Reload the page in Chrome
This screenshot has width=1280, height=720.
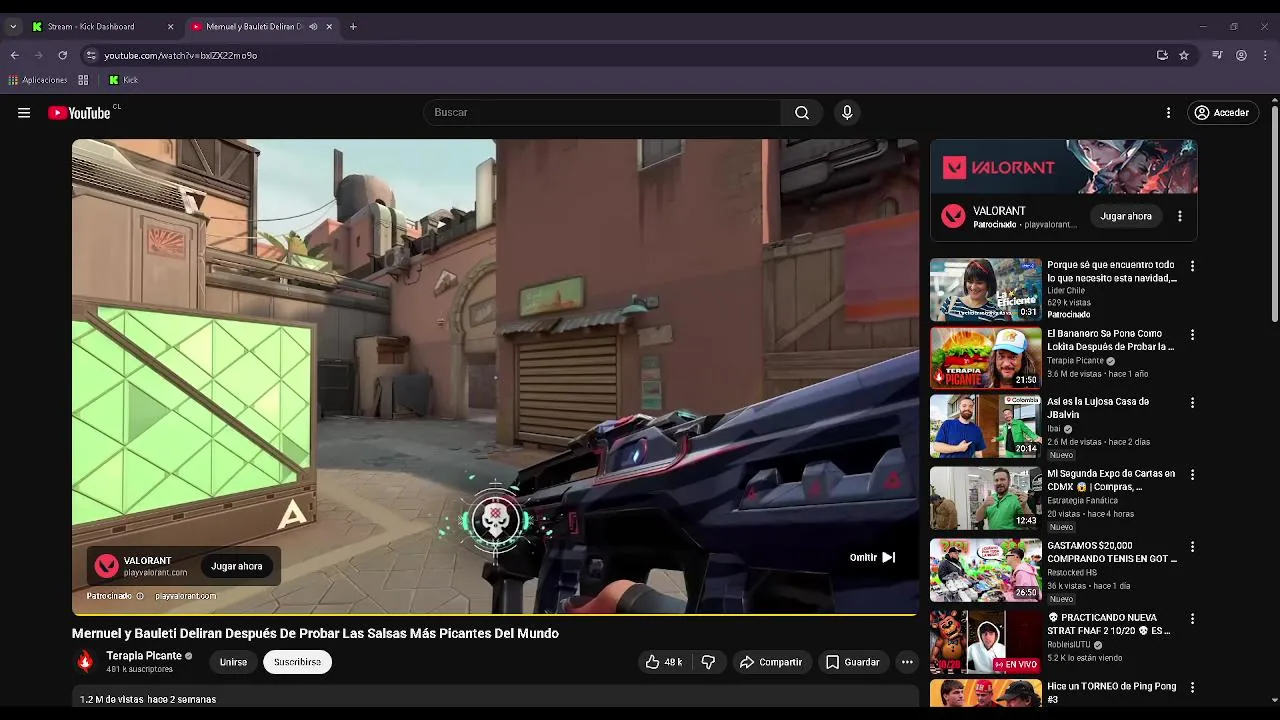click(62, 55)
